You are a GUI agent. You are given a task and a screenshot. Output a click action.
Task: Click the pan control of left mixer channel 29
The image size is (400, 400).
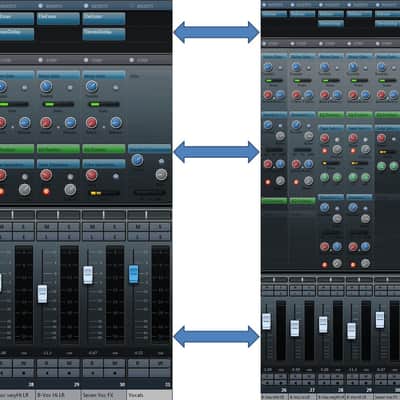pos(58,214)
